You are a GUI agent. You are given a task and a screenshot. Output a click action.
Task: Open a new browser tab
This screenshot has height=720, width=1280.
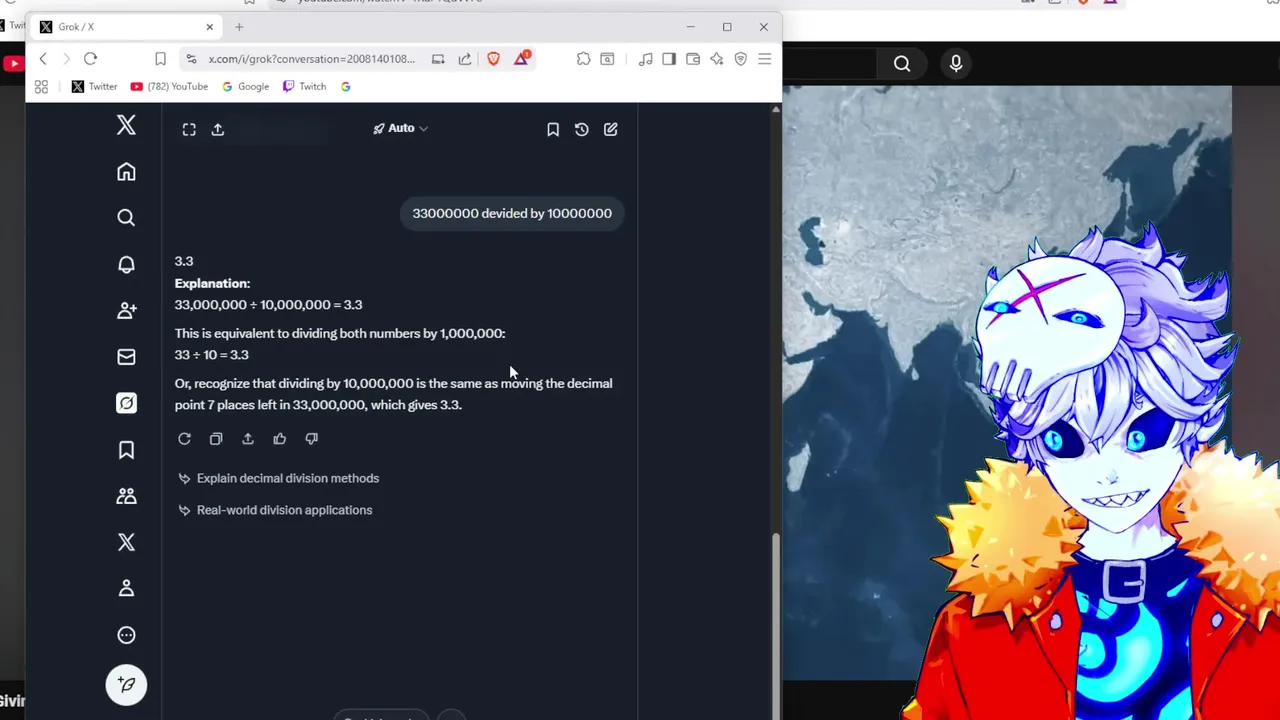(239, 27)
